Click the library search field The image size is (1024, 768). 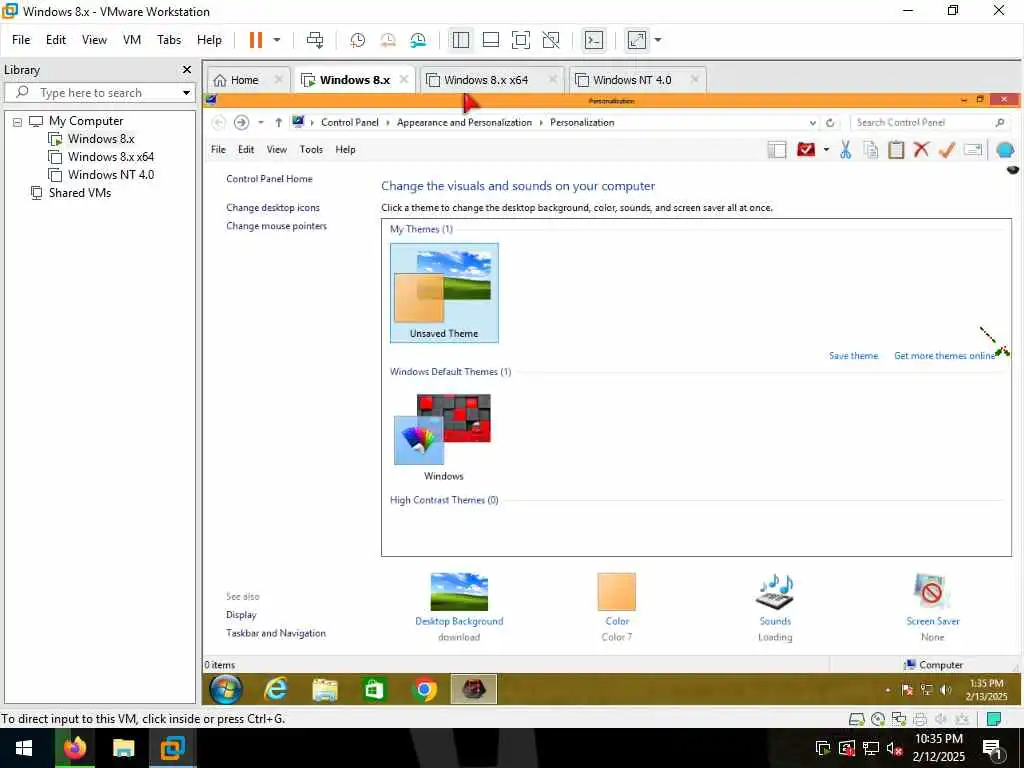99,93
